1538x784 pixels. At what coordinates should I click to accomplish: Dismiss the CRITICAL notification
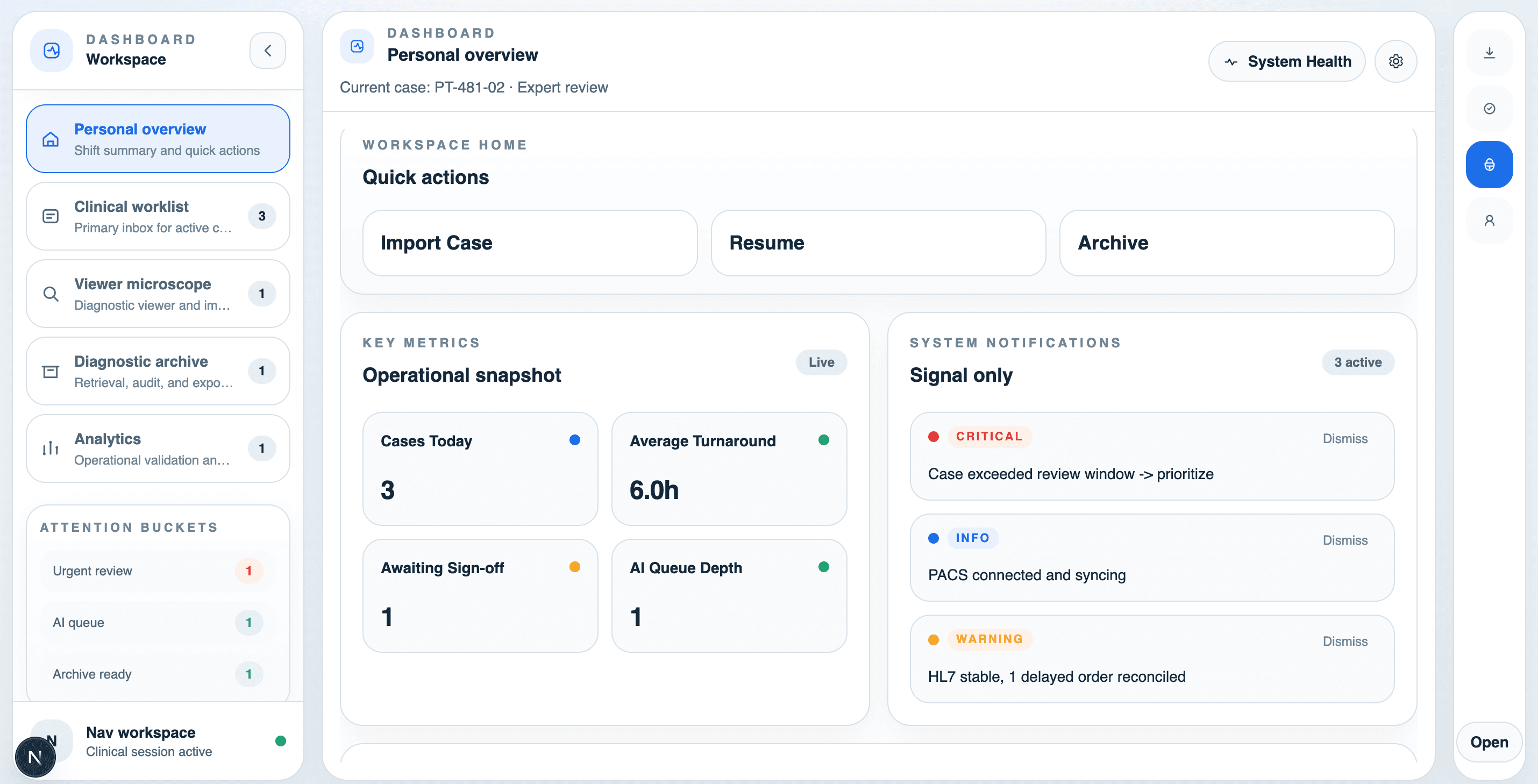(1344, 439)
